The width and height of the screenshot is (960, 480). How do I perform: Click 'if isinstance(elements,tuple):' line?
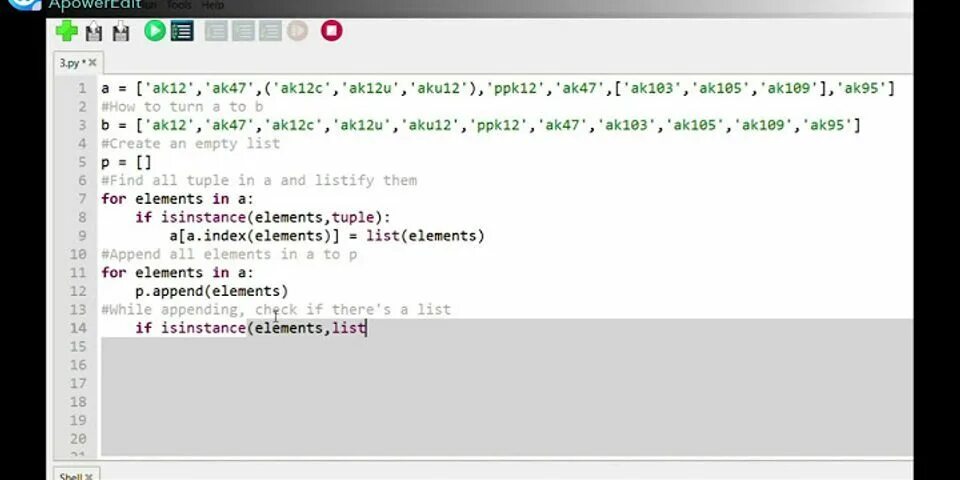pos(263,217)
